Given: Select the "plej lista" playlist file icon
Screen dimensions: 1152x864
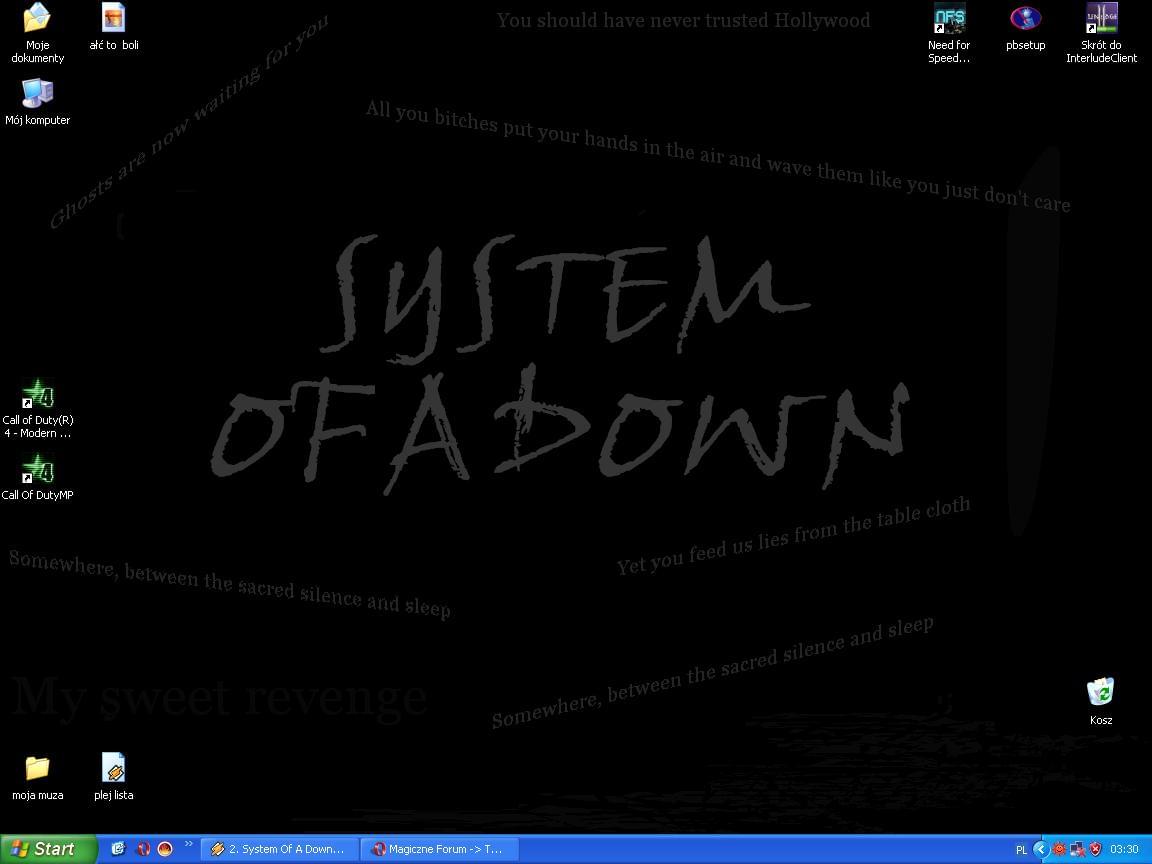Looking at the screenshot, I should pyautogui.click(x=114, y=777).
